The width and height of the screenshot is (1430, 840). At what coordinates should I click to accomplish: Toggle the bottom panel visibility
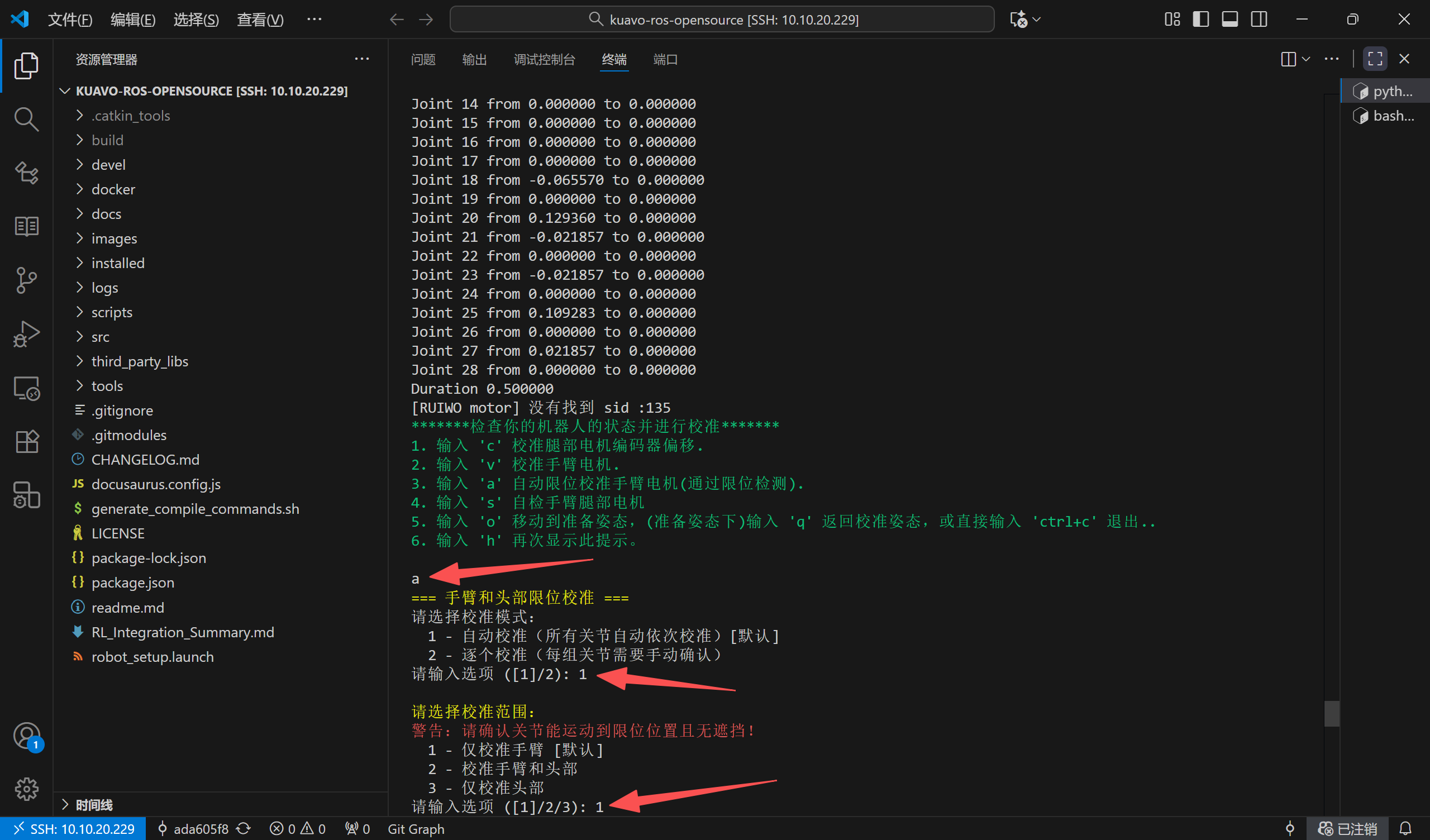[x=1229, y=20]
